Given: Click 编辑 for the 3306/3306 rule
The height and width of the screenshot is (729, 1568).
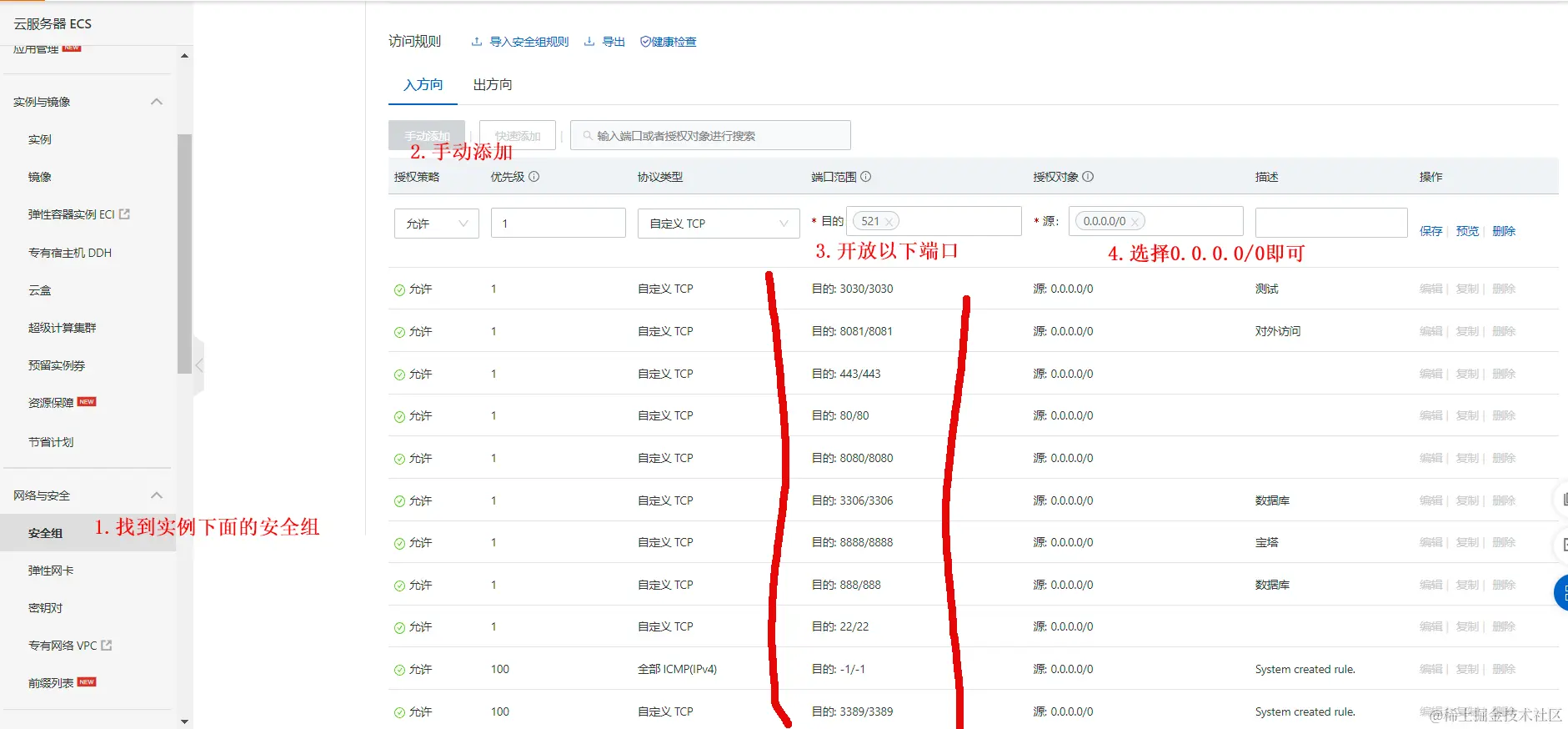Looking at the screenshot, I should (1430, 500).
